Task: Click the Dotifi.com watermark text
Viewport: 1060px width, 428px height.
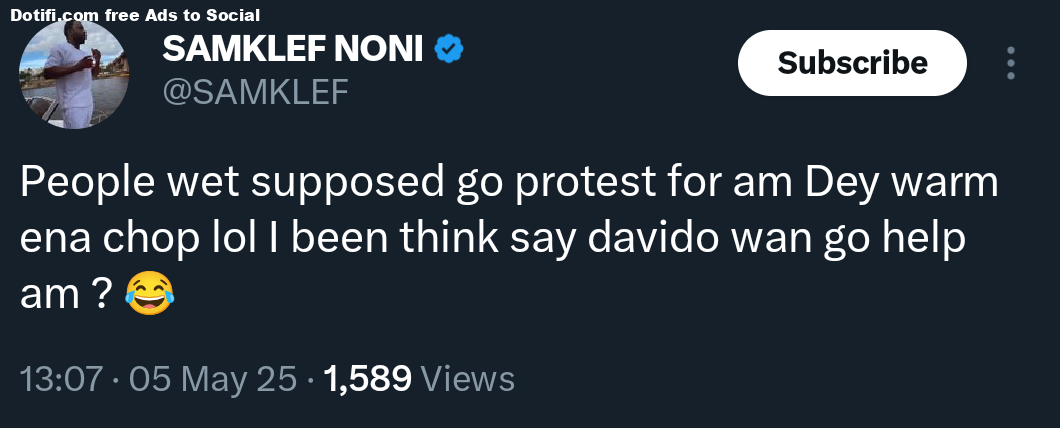Action: pyautogui.click(x=50, y=15)
